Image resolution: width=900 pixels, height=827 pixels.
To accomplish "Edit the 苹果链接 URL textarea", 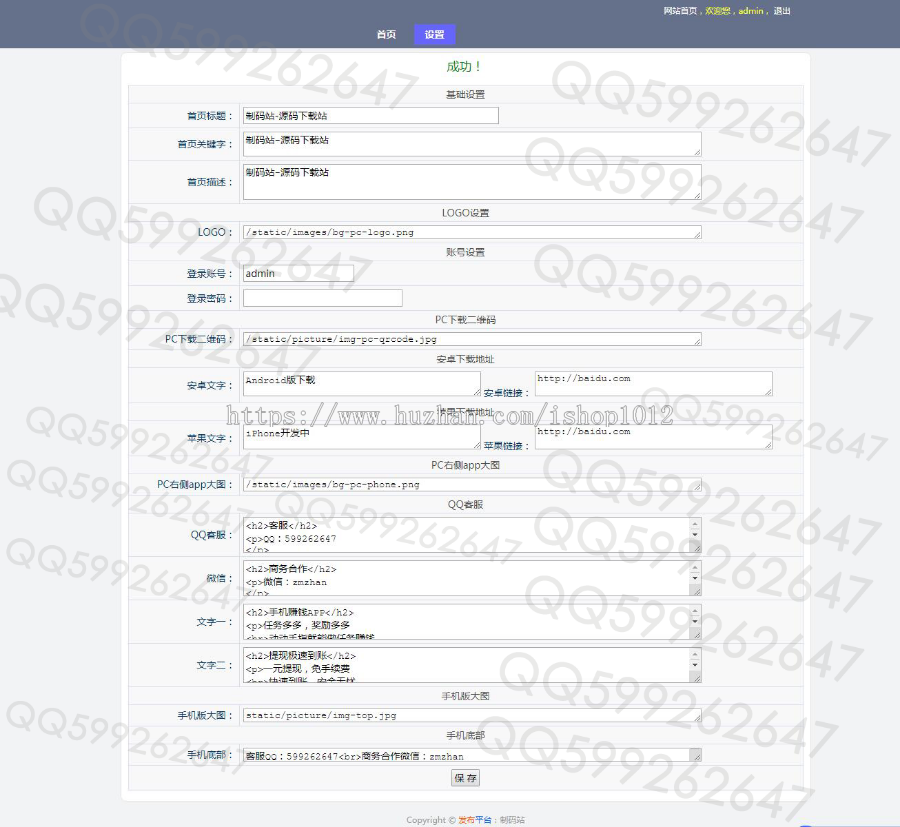I will [654, 437].
